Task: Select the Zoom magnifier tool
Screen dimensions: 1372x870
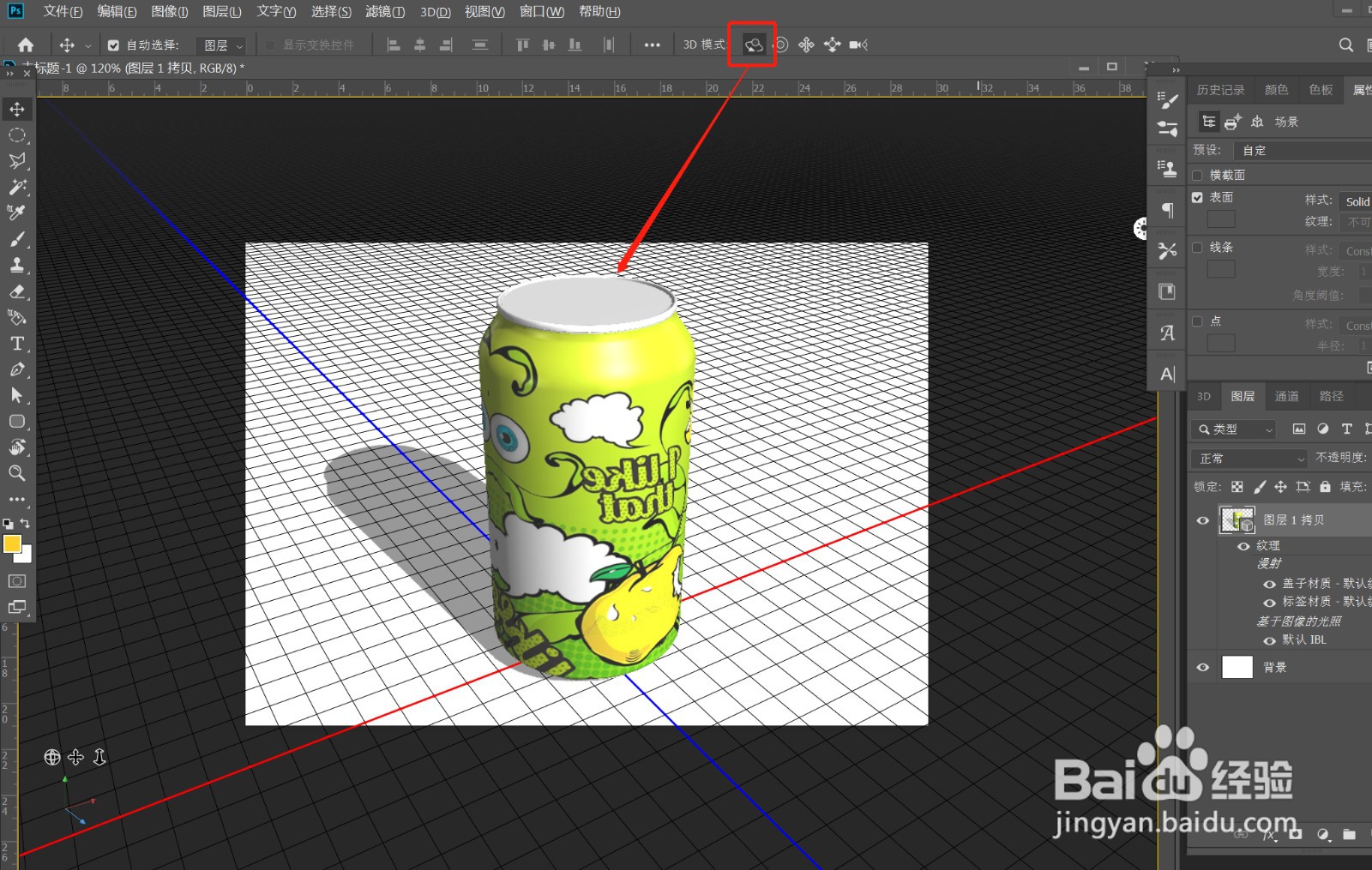Action: click(x=17, y=473)
